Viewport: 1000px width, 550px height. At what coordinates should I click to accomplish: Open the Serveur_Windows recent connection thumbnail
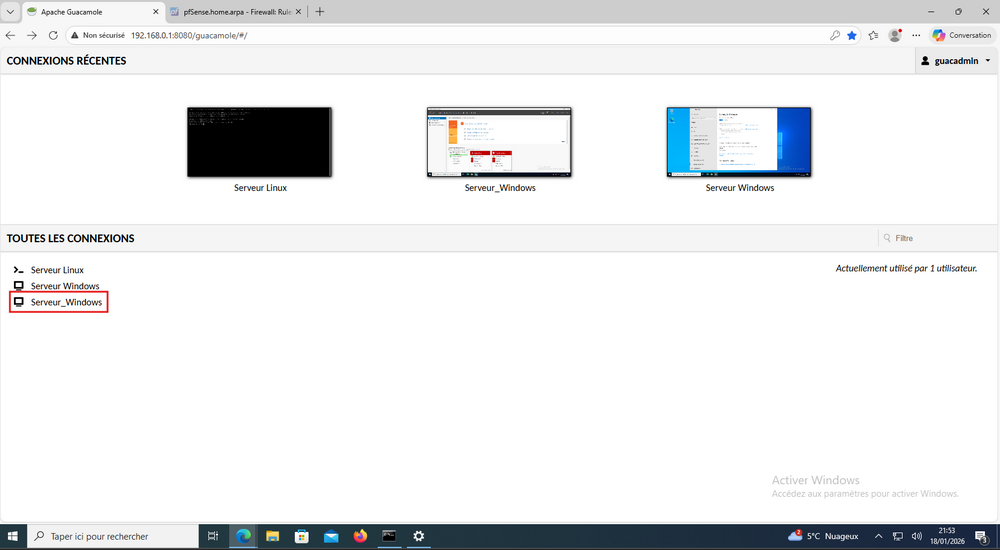click(x=499, y=142)
